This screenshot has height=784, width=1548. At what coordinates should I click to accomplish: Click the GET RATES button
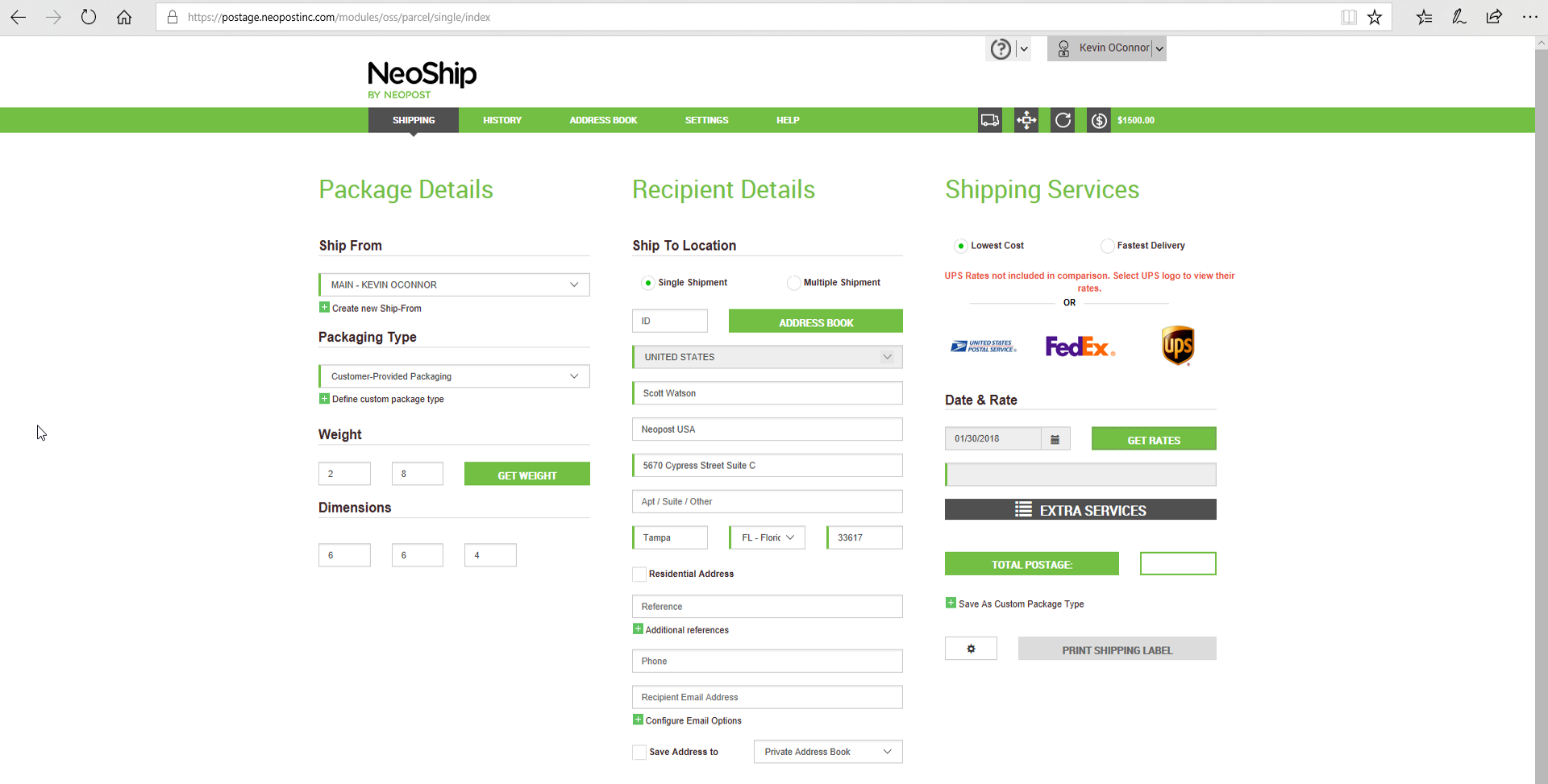point(1154,439)
